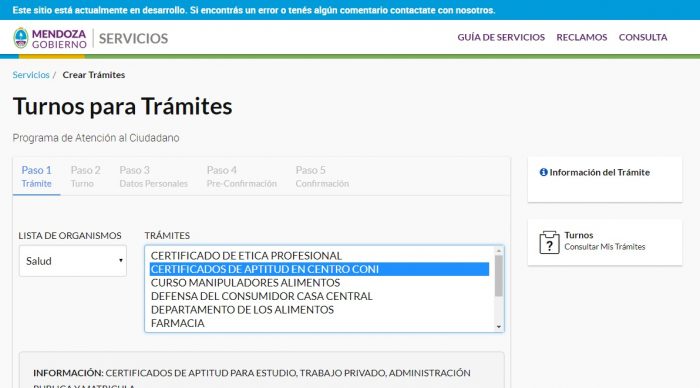Click the Turnos heading in sidebar card
700x388 pixels.
[579, 235]
